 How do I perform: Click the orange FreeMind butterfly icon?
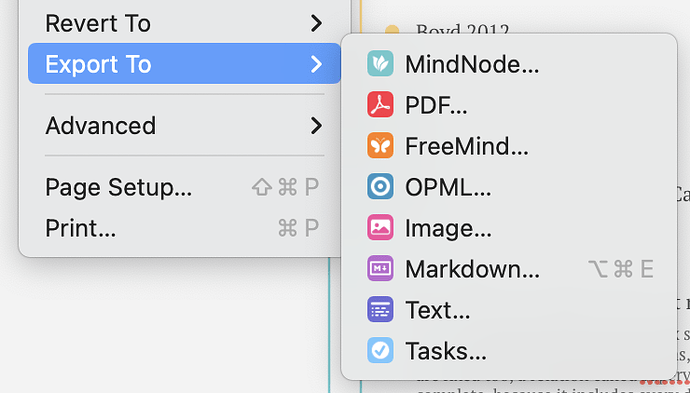click(380, 145)
